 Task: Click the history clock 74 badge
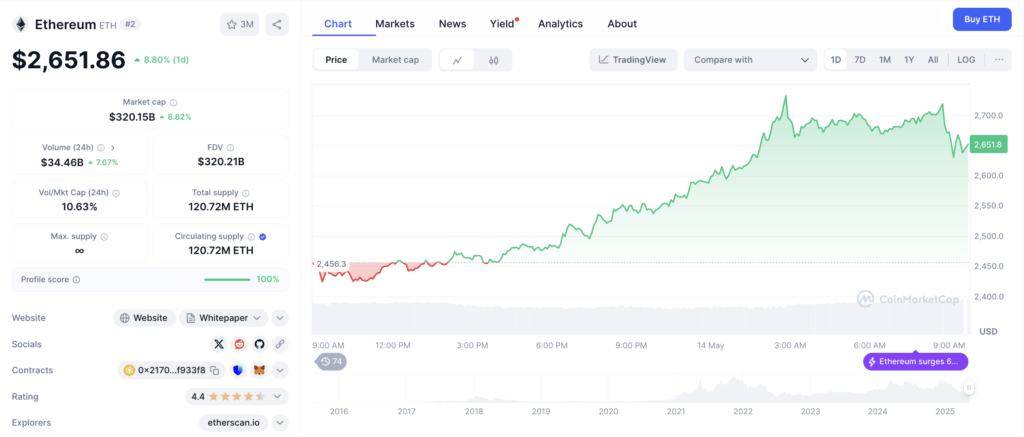(x=332, y=361)
